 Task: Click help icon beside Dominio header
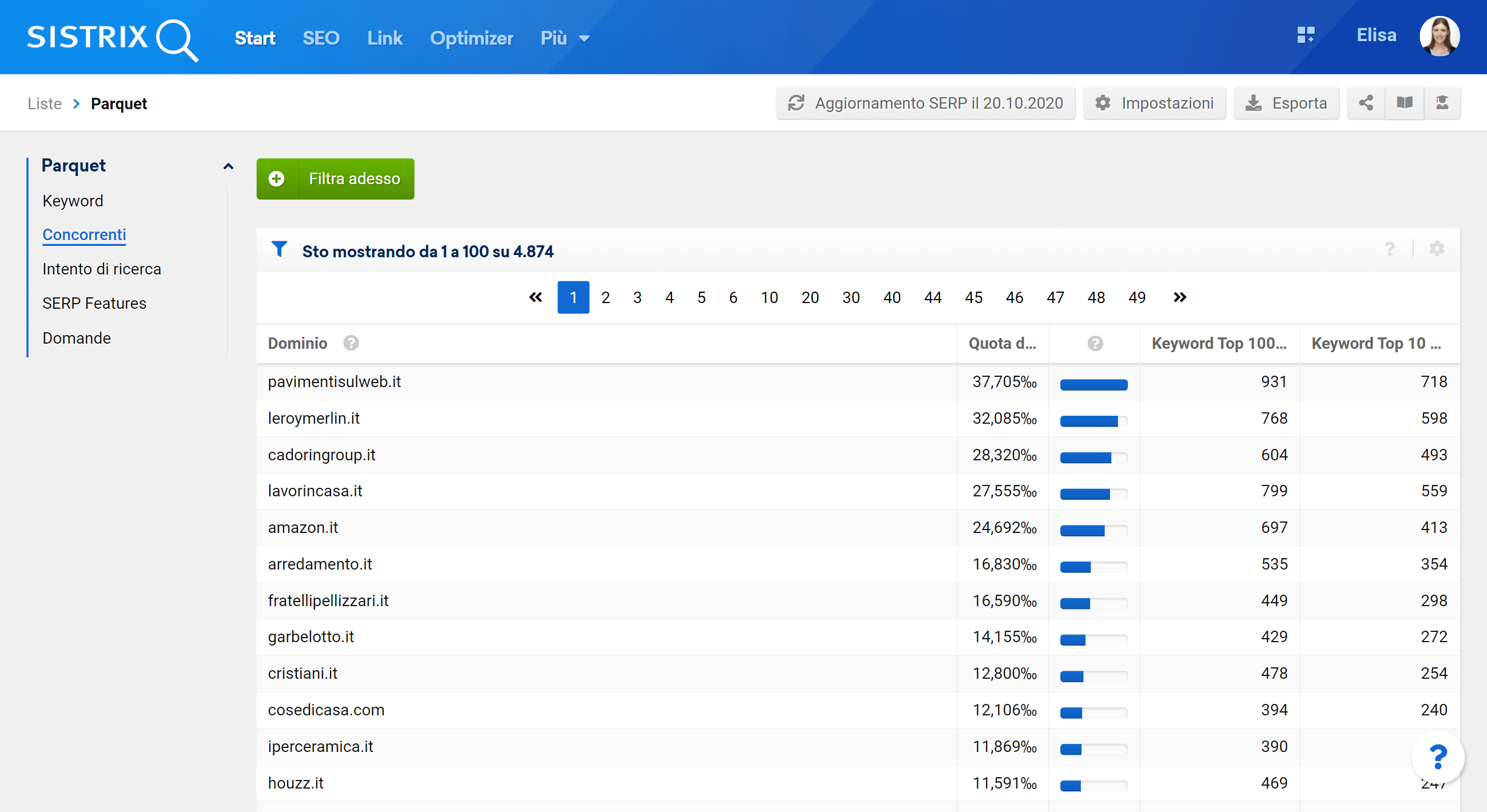coord(351,343)
